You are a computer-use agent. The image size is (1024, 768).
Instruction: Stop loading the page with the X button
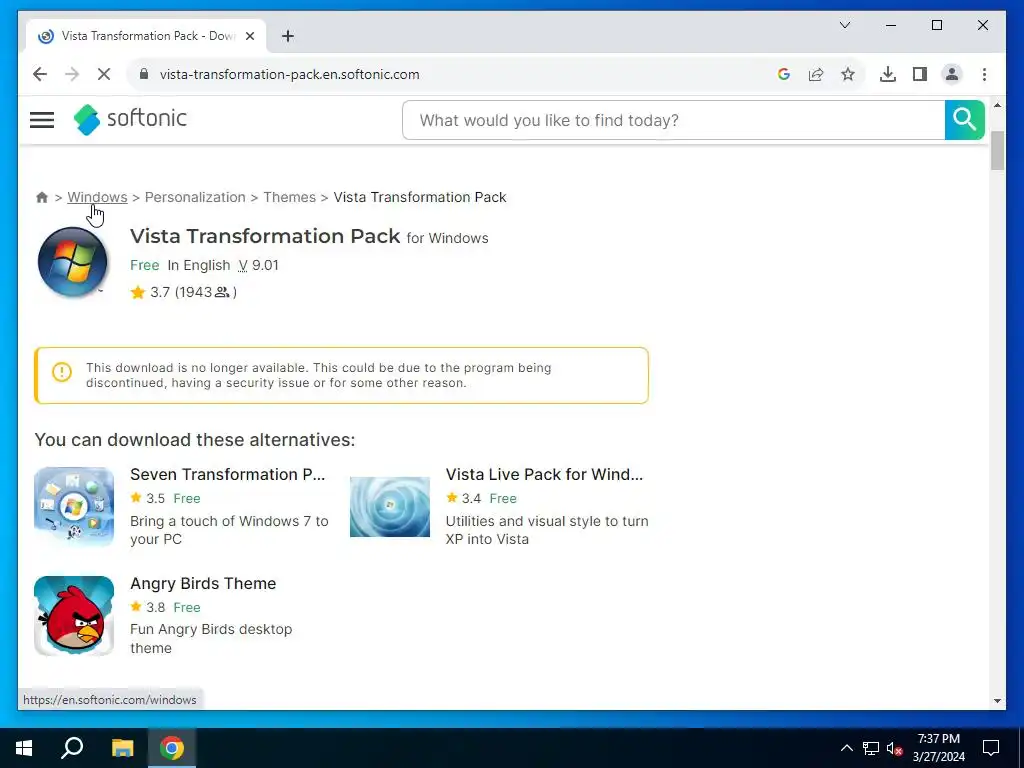point(104,74)
